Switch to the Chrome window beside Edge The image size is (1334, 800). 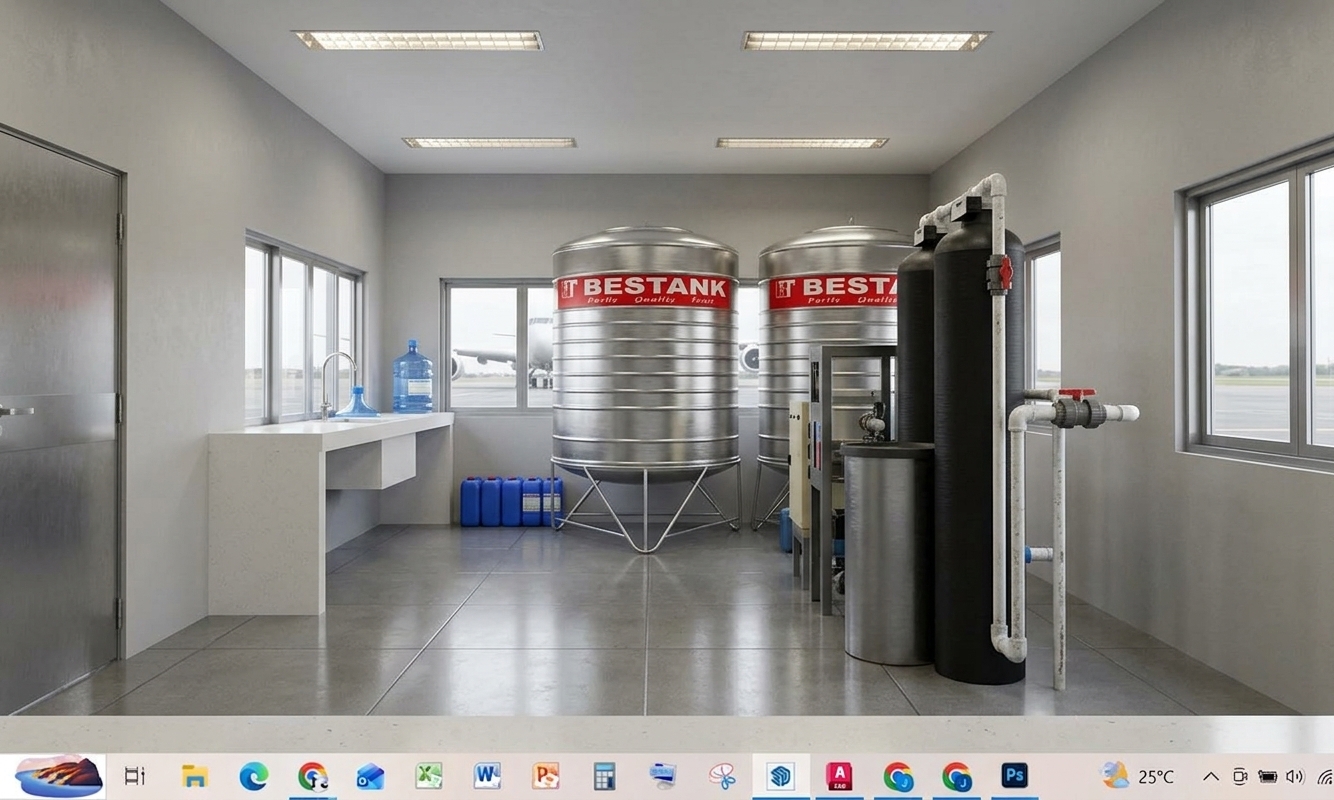[x=312, y=776]
